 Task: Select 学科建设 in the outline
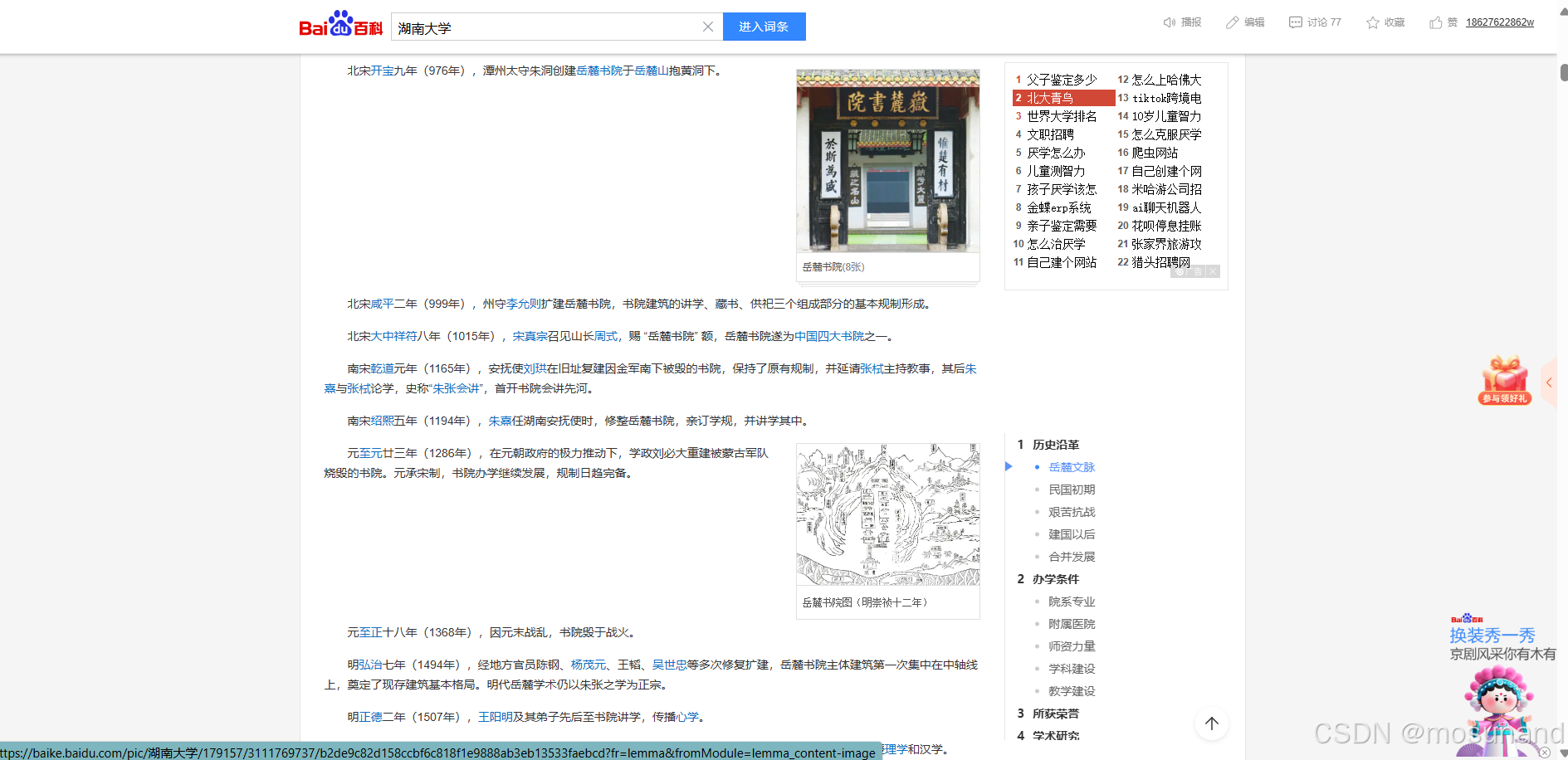coord(1072,669)
